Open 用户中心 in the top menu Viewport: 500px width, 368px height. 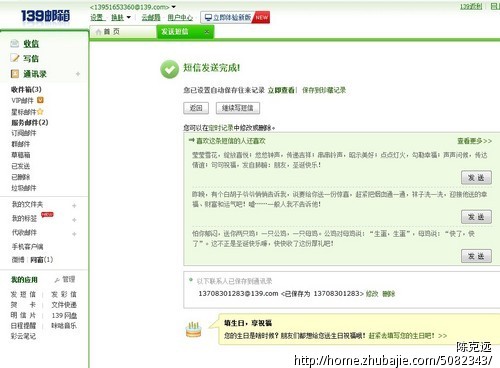coord(180,17)
